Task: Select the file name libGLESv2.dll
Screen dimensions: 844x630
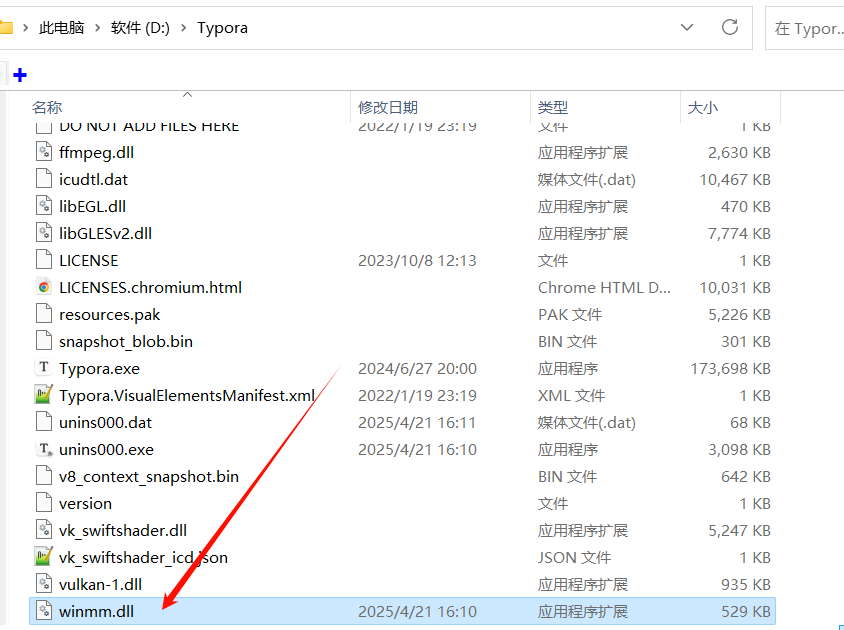Action: click(x=106, y=233)
